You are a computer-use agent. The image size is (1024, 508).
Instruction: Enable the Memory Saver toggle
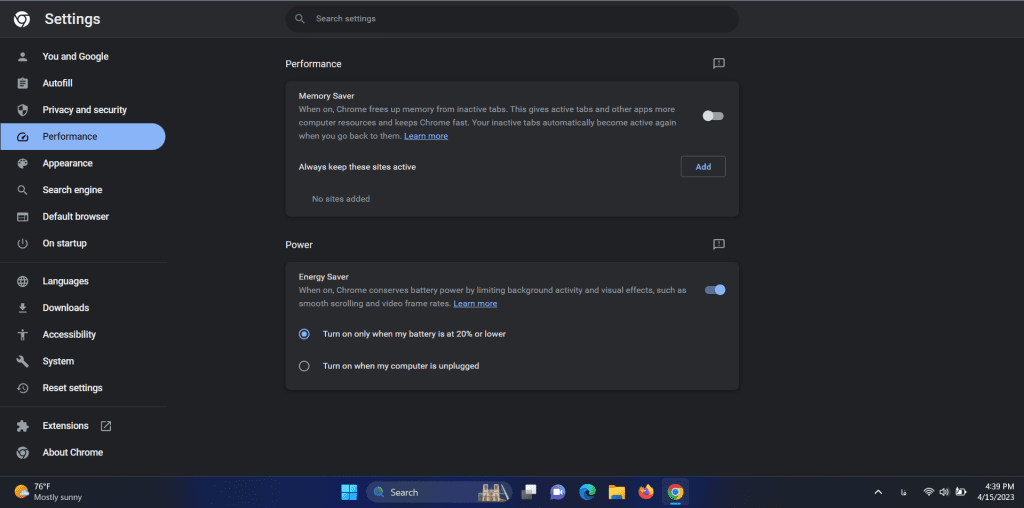(x=713, y=116)
